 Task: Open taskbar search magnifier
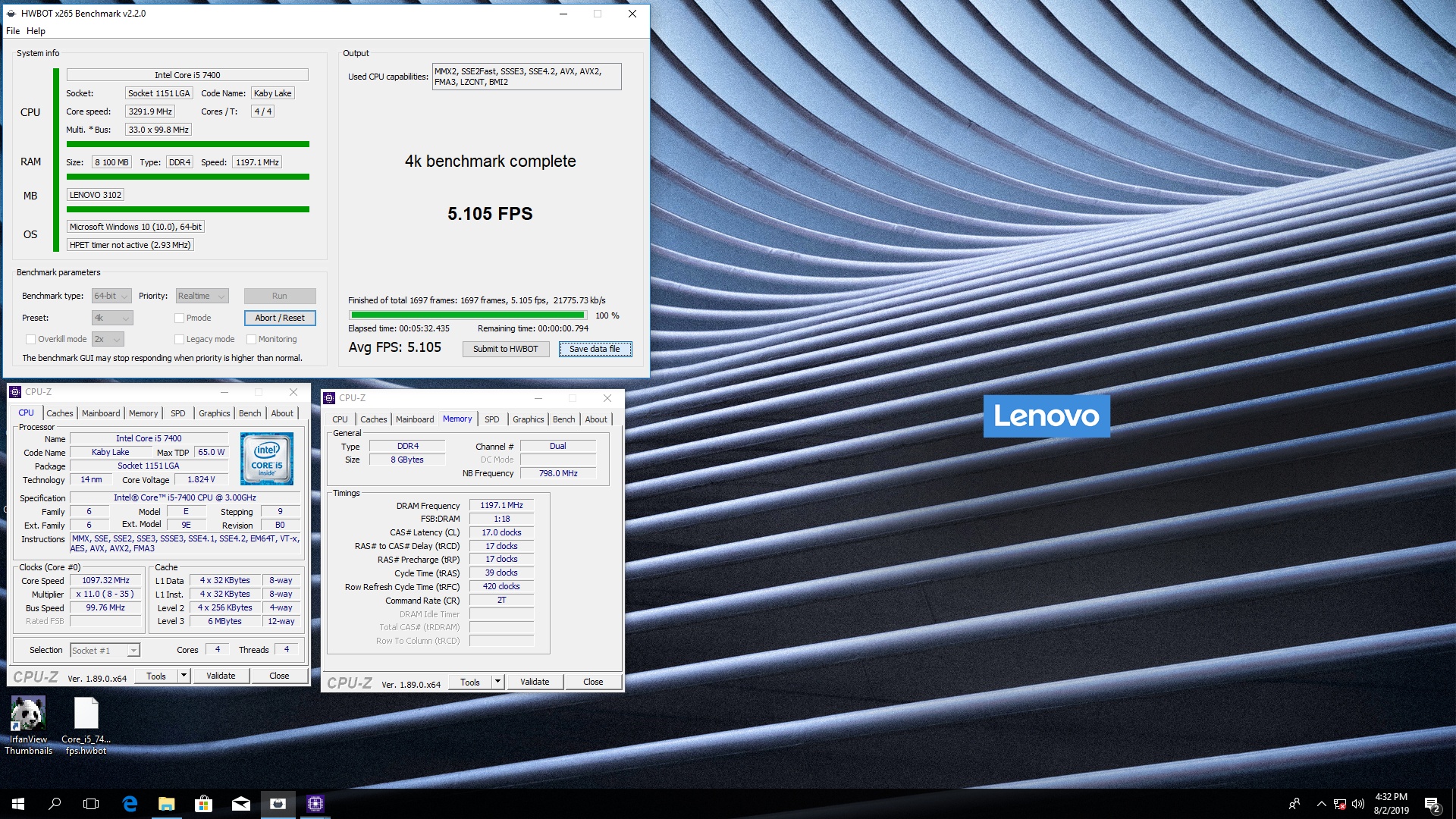[x=55, y=804]
